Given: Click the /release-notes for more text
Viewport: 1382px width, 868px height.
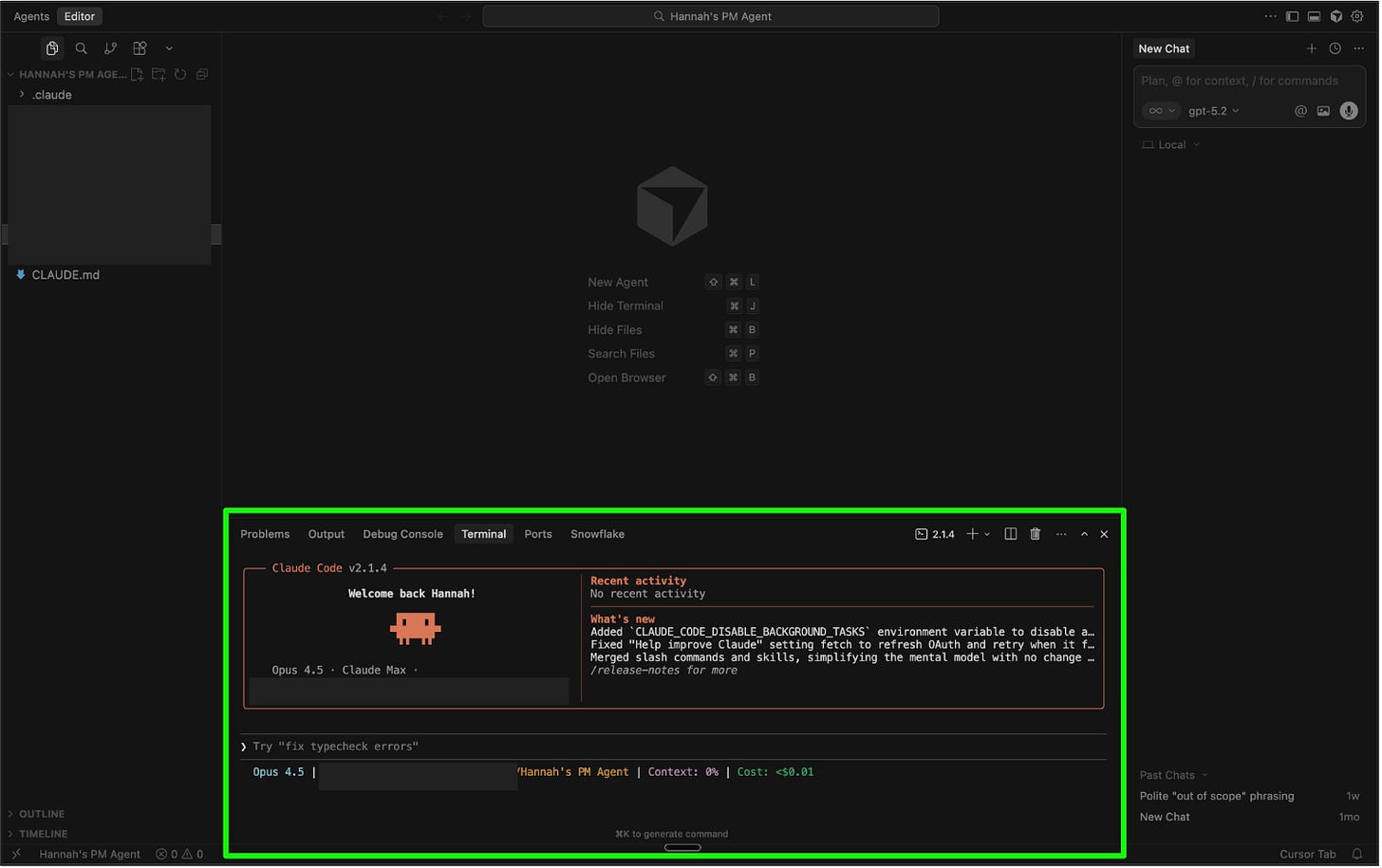Looking at the screenshot, I should [663, 671].
